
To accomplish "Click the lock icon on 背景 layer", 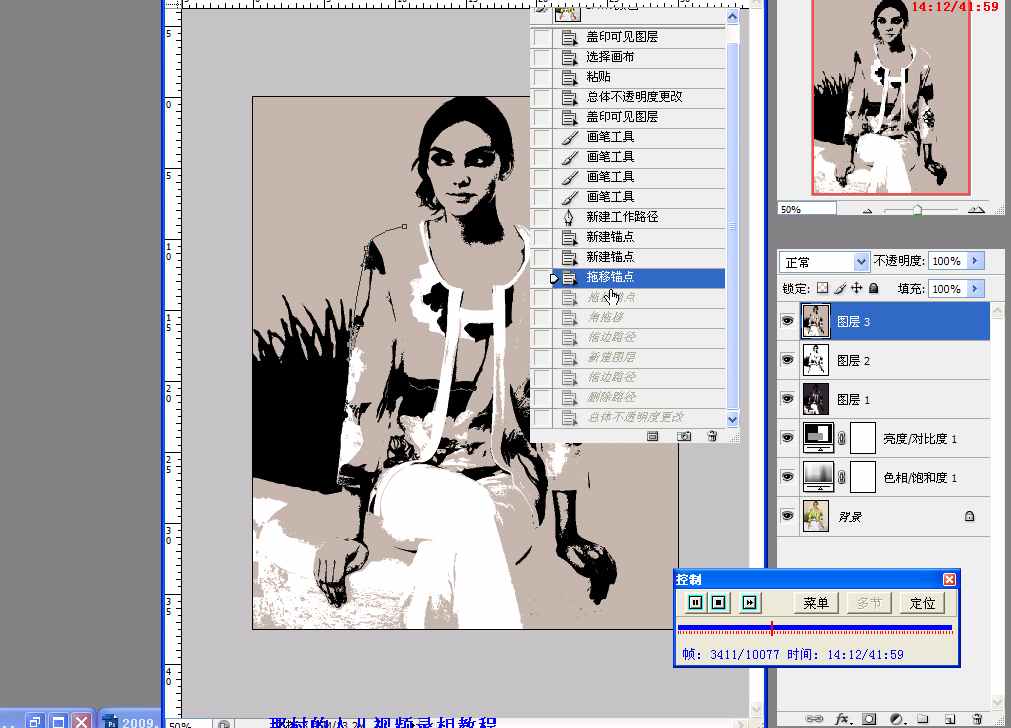I will (969, 516).
